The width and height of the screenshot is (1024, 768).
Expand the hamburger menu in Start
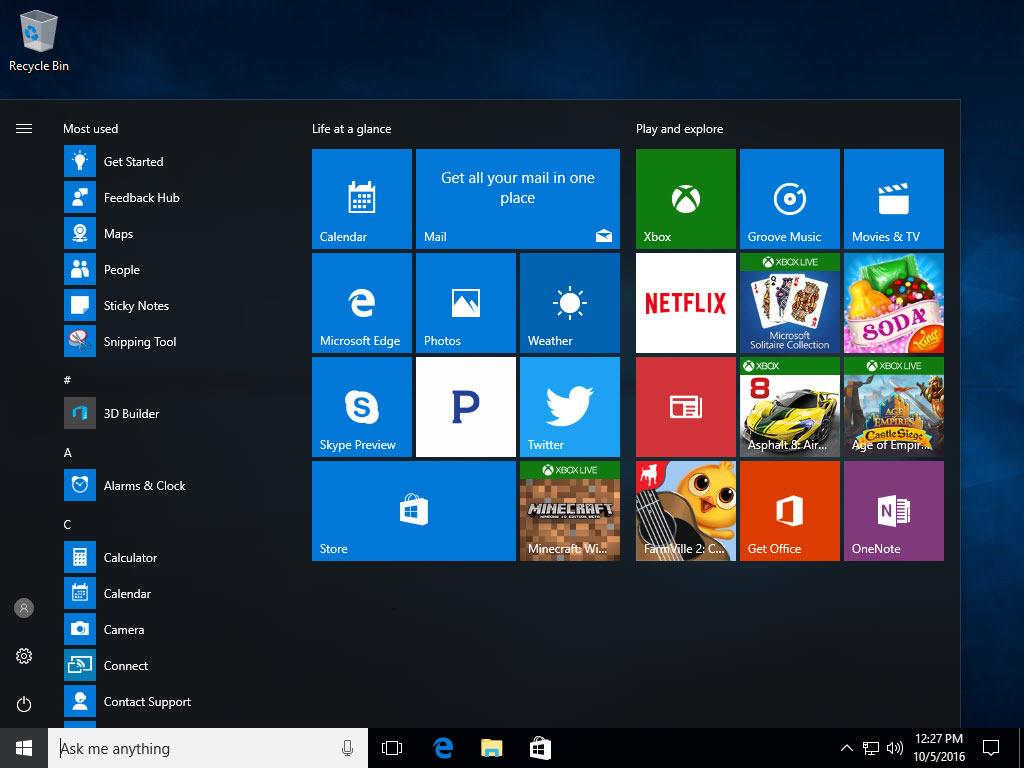tap(24, 129)
